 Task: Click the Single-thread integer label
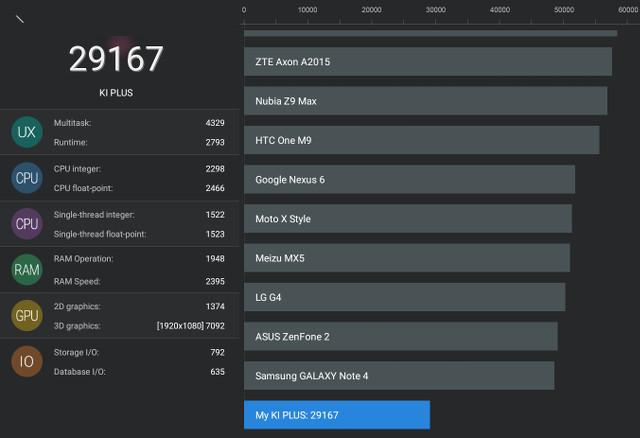[94, 215]
